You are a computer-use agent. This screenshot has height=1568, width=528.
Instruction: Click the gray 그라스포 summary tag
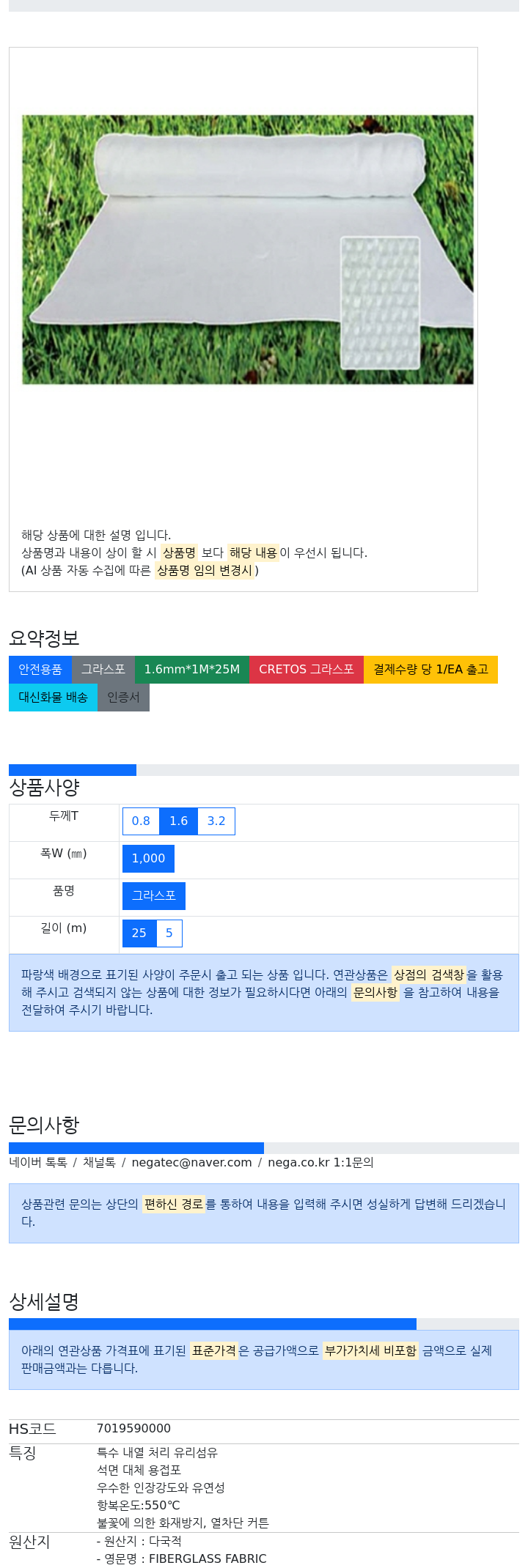coord(103,670)
